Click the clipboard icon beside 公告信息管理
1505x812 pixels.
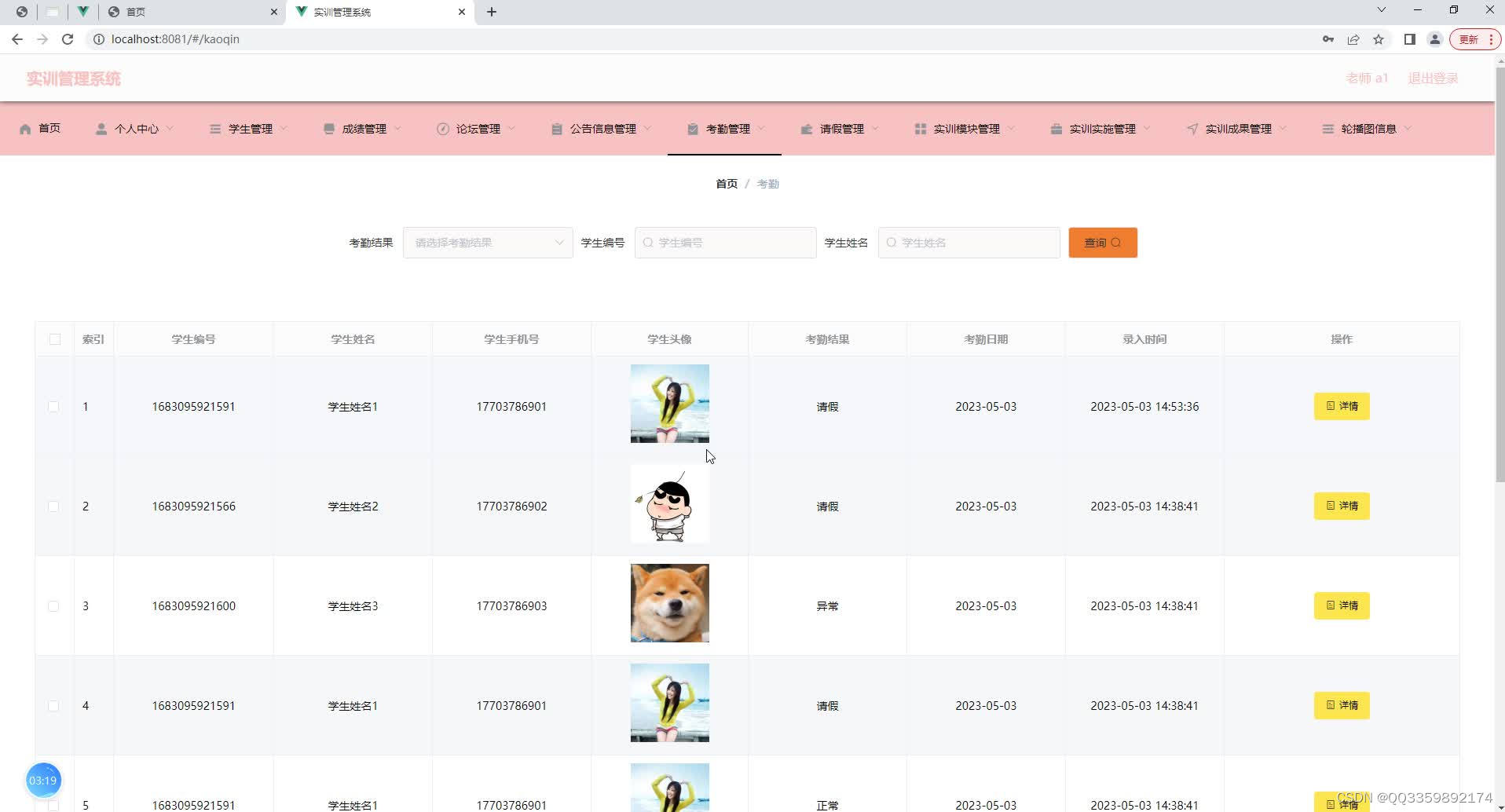[557, 129]
